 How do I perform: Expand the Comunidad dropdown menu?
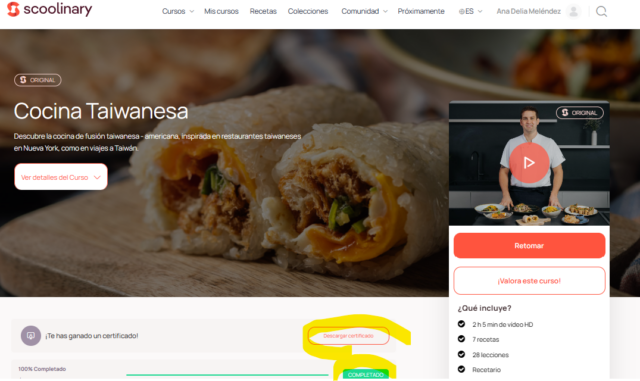364,11
